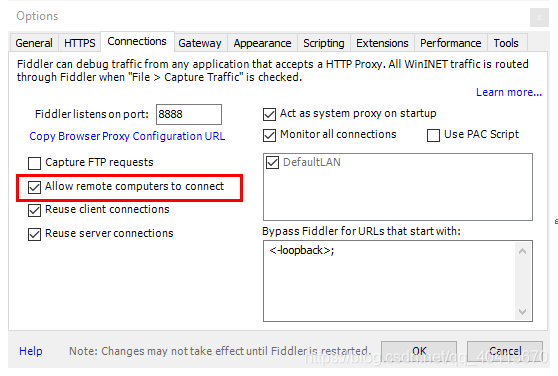Screen dimensions: 558x376
Task: Click the bypass list scrollbar down arrow
Action: [522, 312]
